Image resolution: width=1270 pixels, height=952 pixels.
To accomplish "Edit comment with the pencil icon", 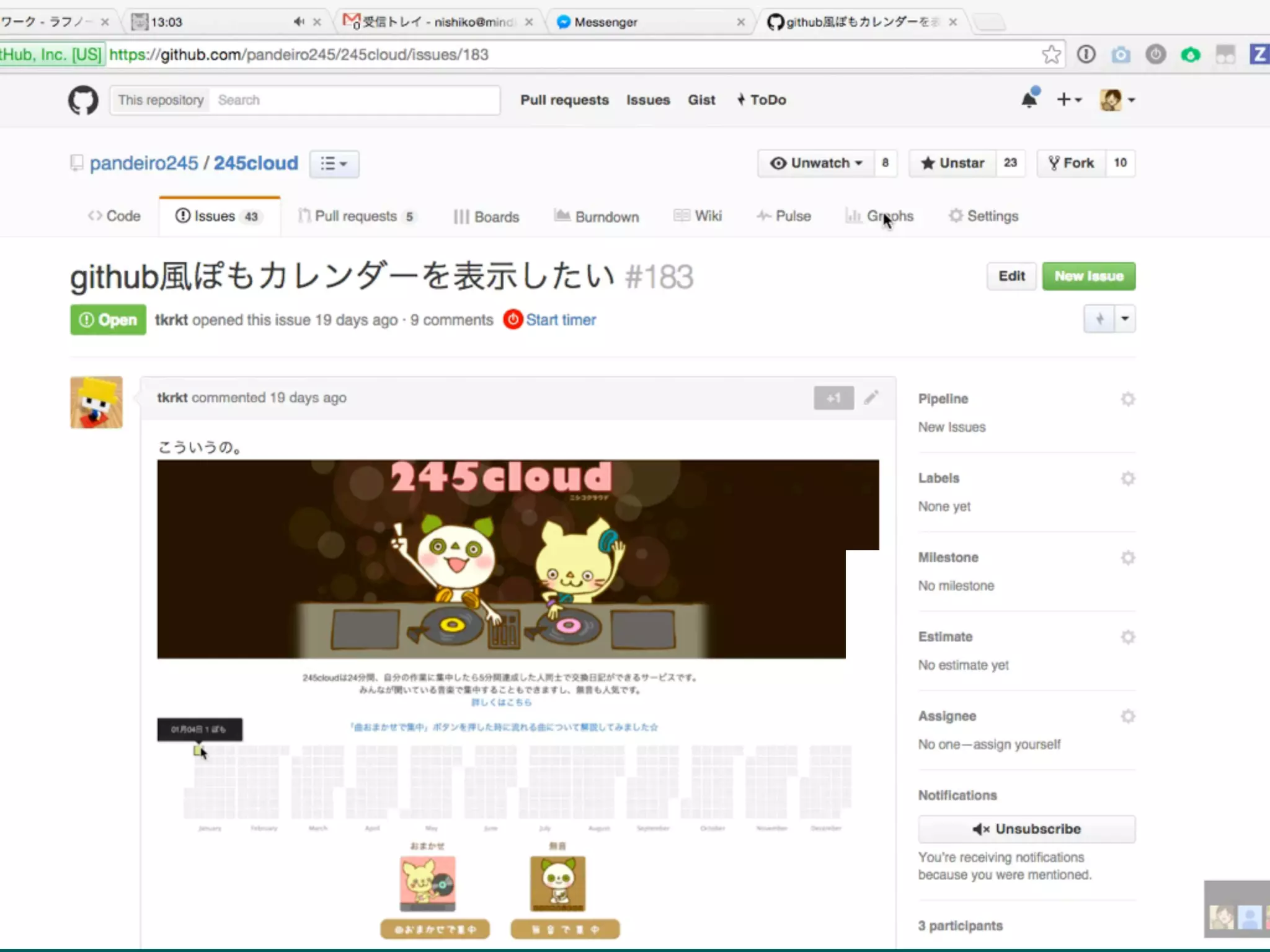I will (871, 397).
